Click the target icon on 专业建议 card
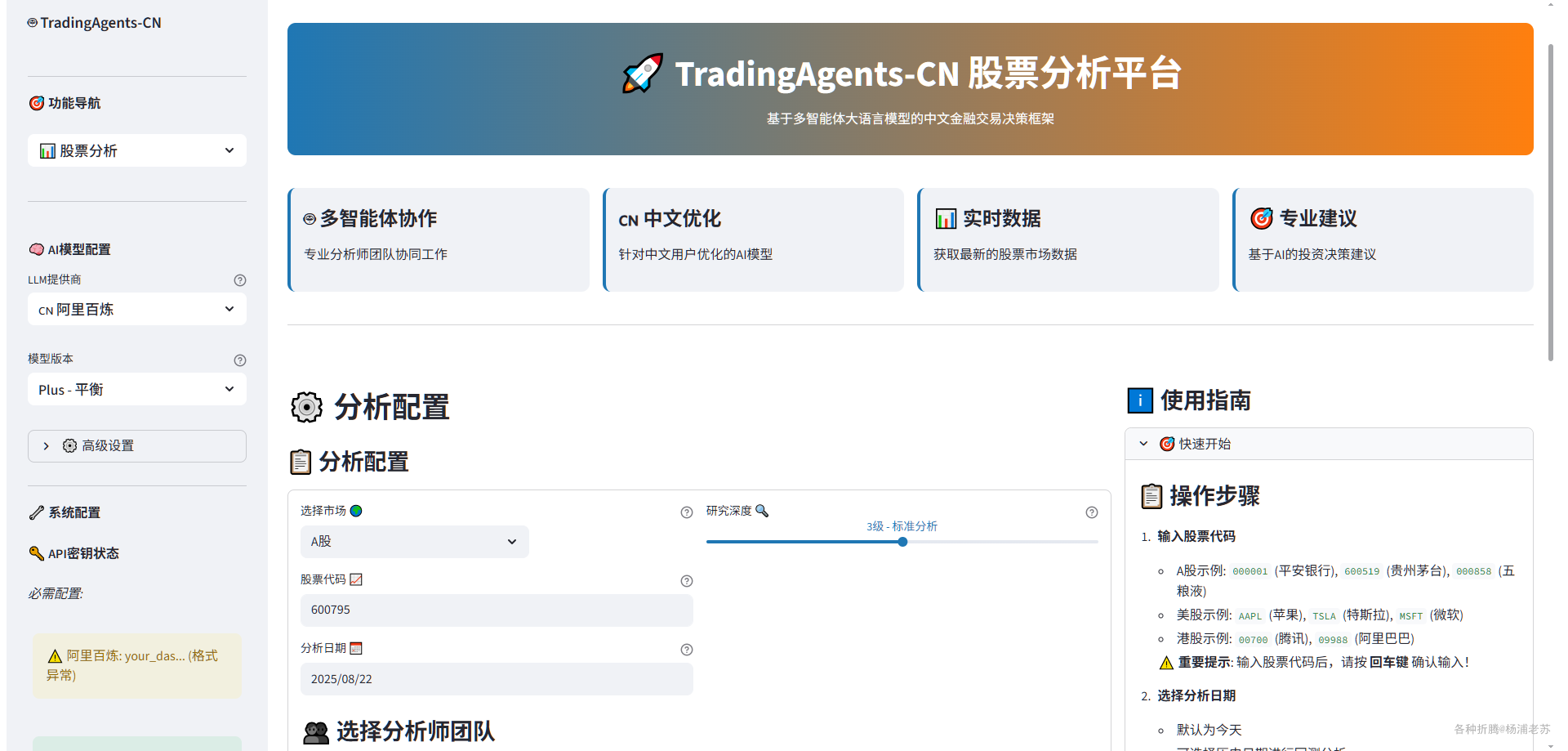Screen dimensions: 1568x751 coord(1262,218)
